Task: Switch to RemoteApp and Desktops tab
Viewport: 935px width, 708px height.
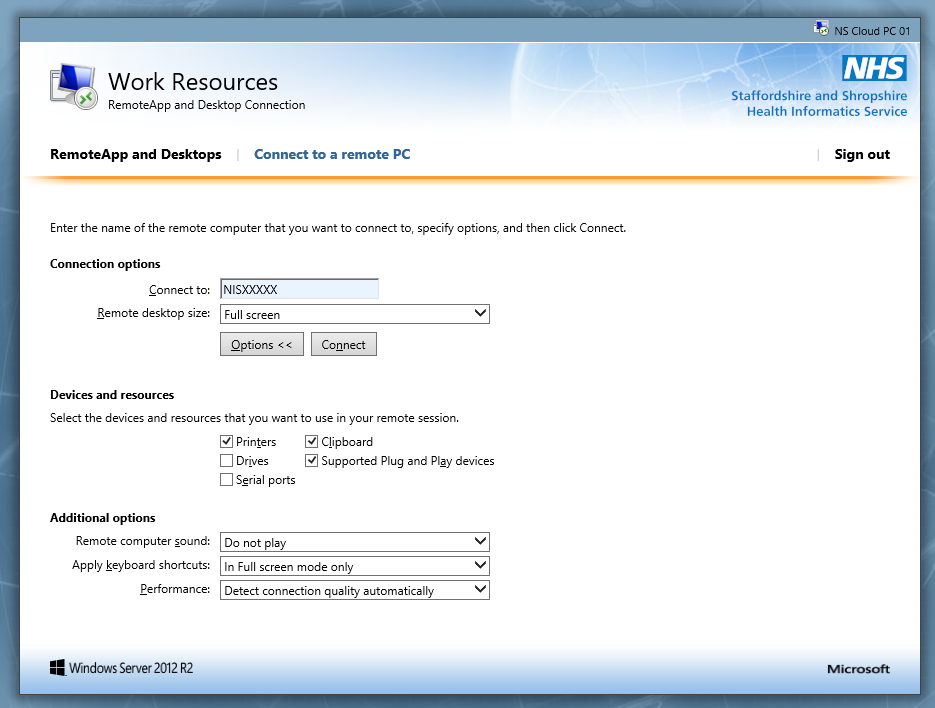Action: tap(136, 154)
